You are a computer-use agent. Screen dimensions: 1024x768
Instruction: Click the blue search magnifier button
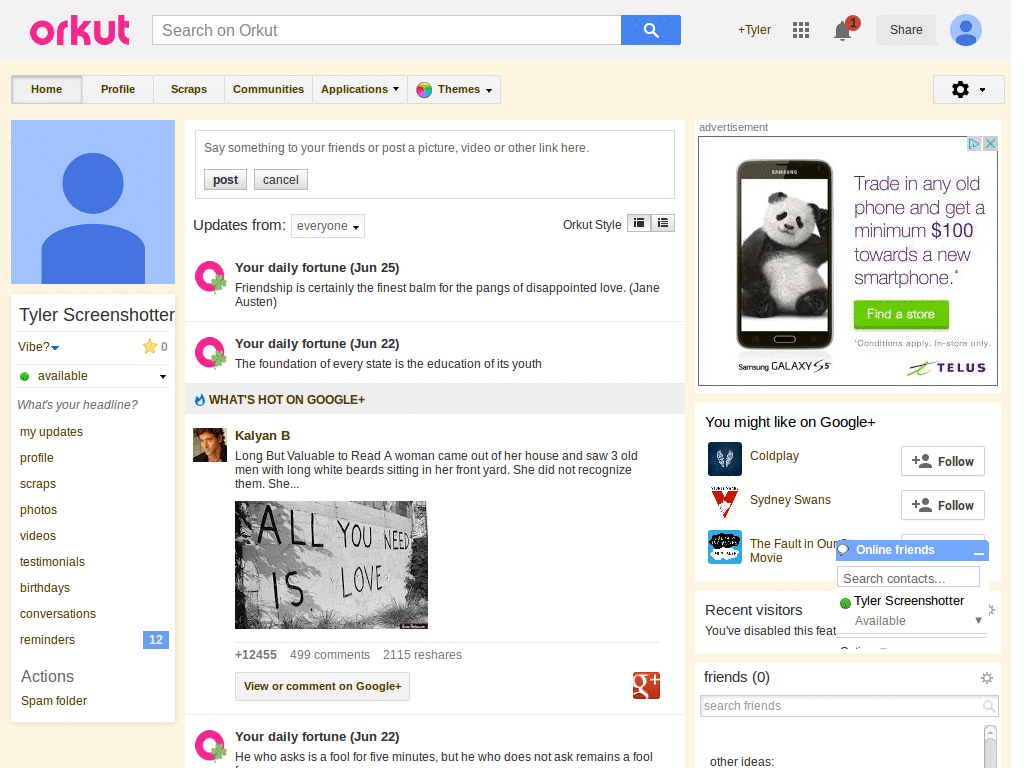point(650,30)
